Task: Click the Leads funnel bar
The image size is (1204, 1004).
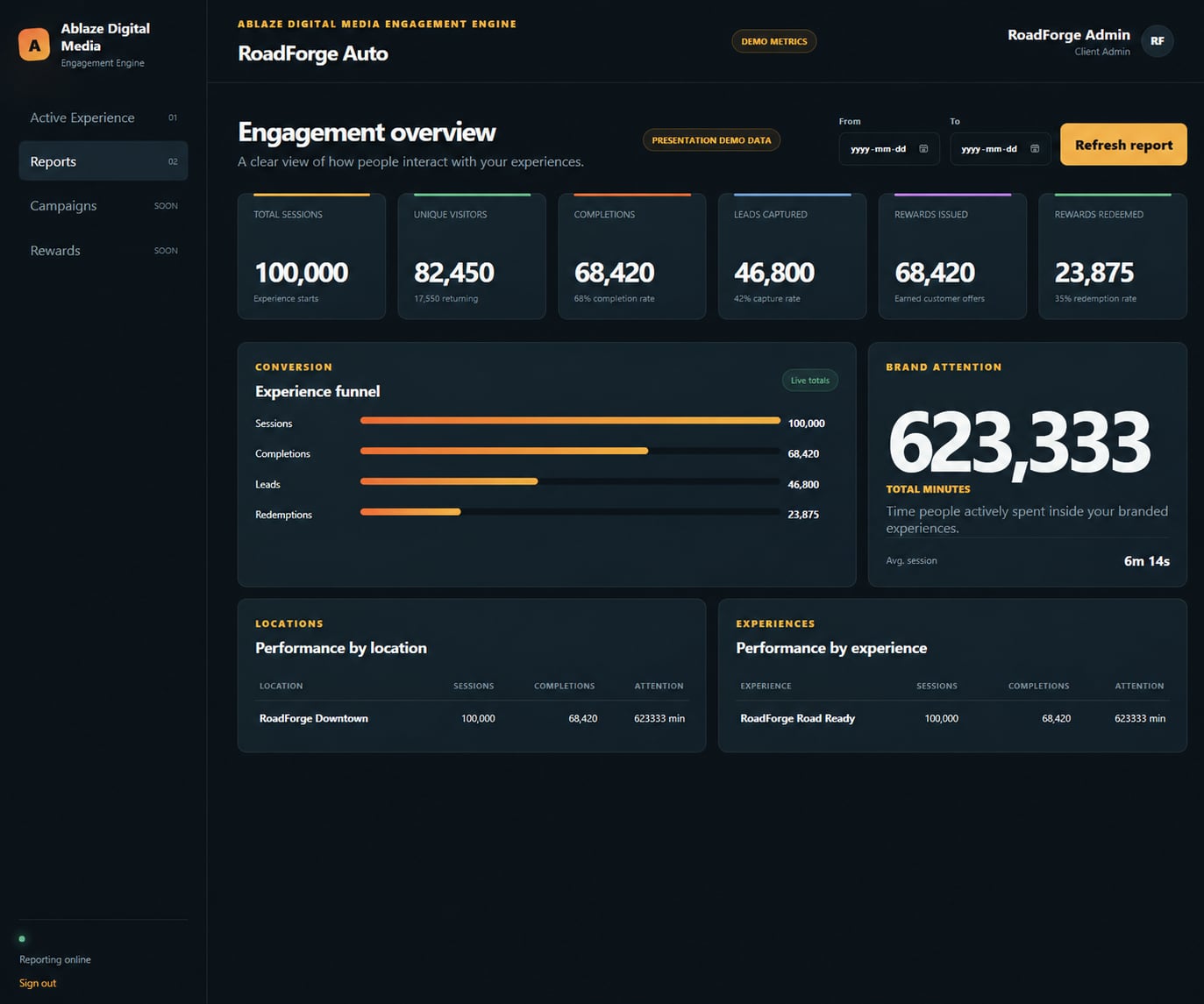Action: pos(570,481)
